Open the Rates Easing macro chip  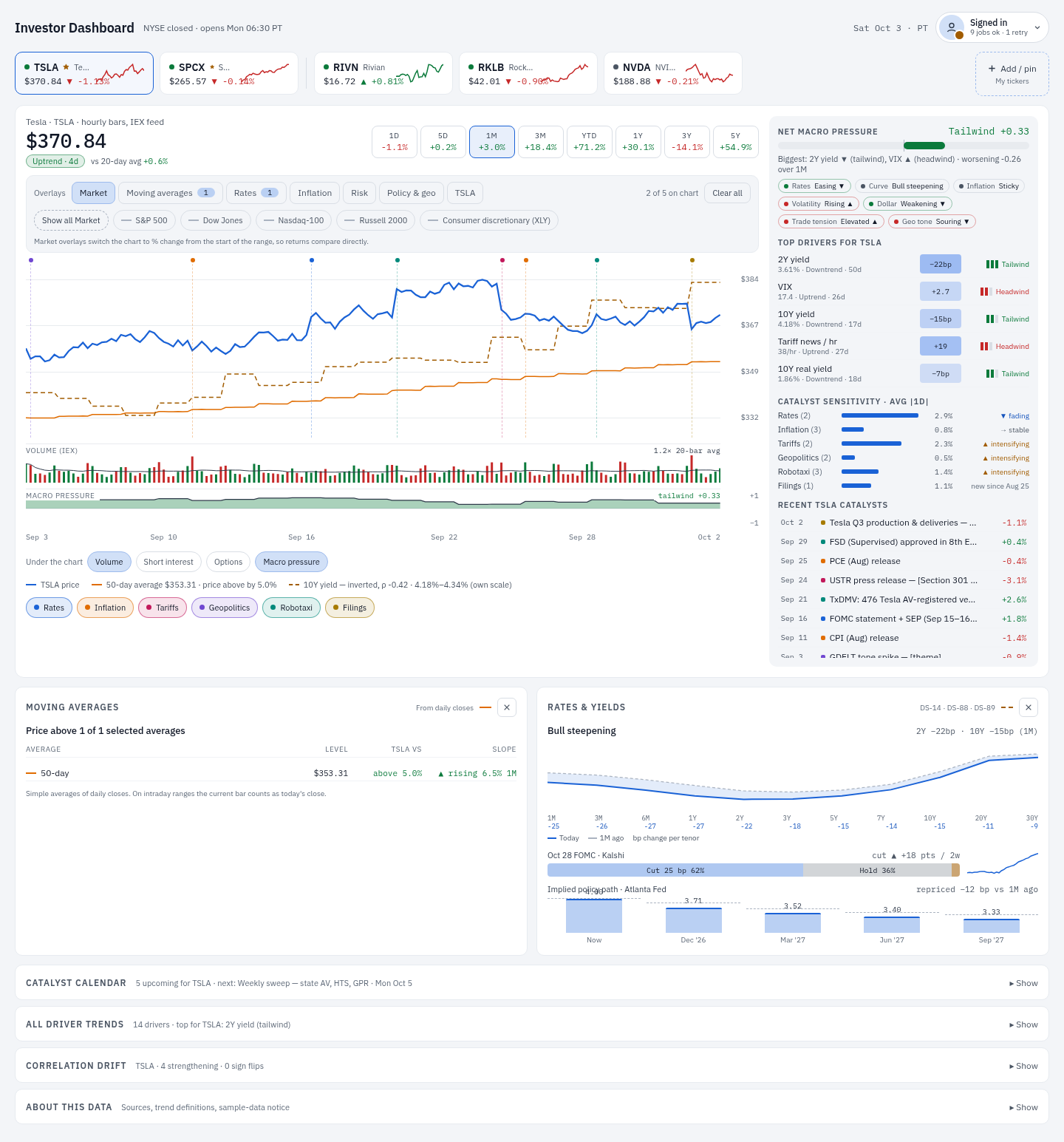[x=814, y=186]
